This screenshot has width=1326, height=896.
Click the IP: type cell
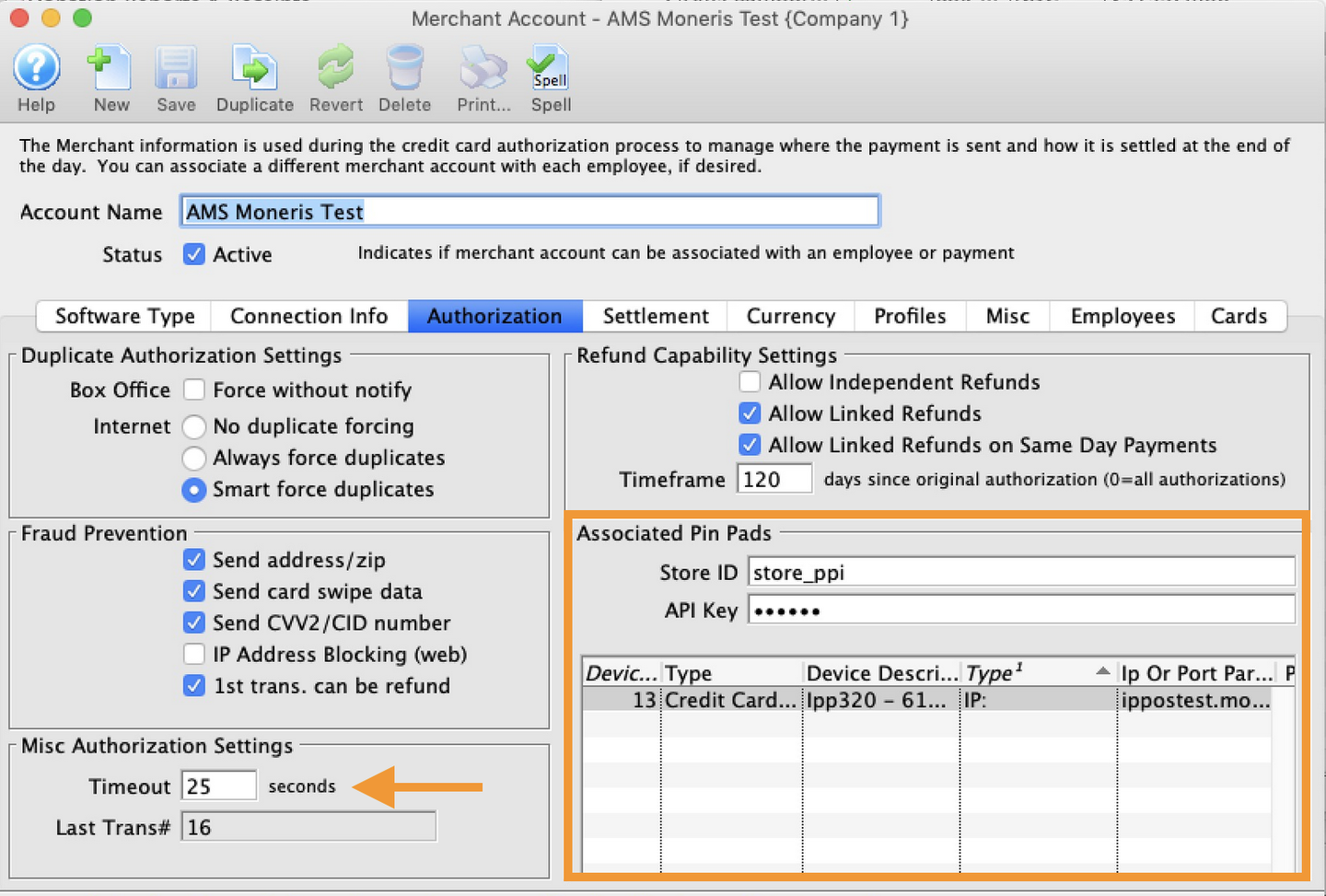click(1039, 700)
